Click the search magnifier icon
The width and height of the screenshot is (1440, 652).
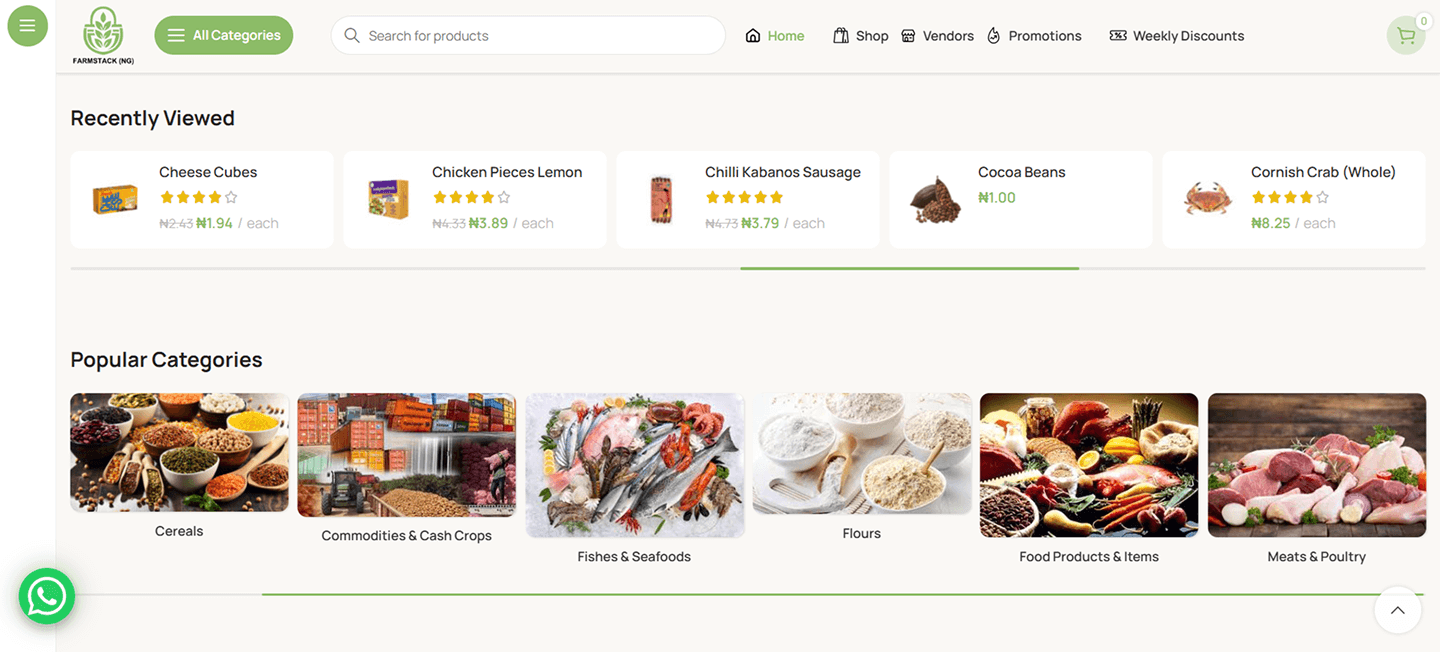pos(352,36)
